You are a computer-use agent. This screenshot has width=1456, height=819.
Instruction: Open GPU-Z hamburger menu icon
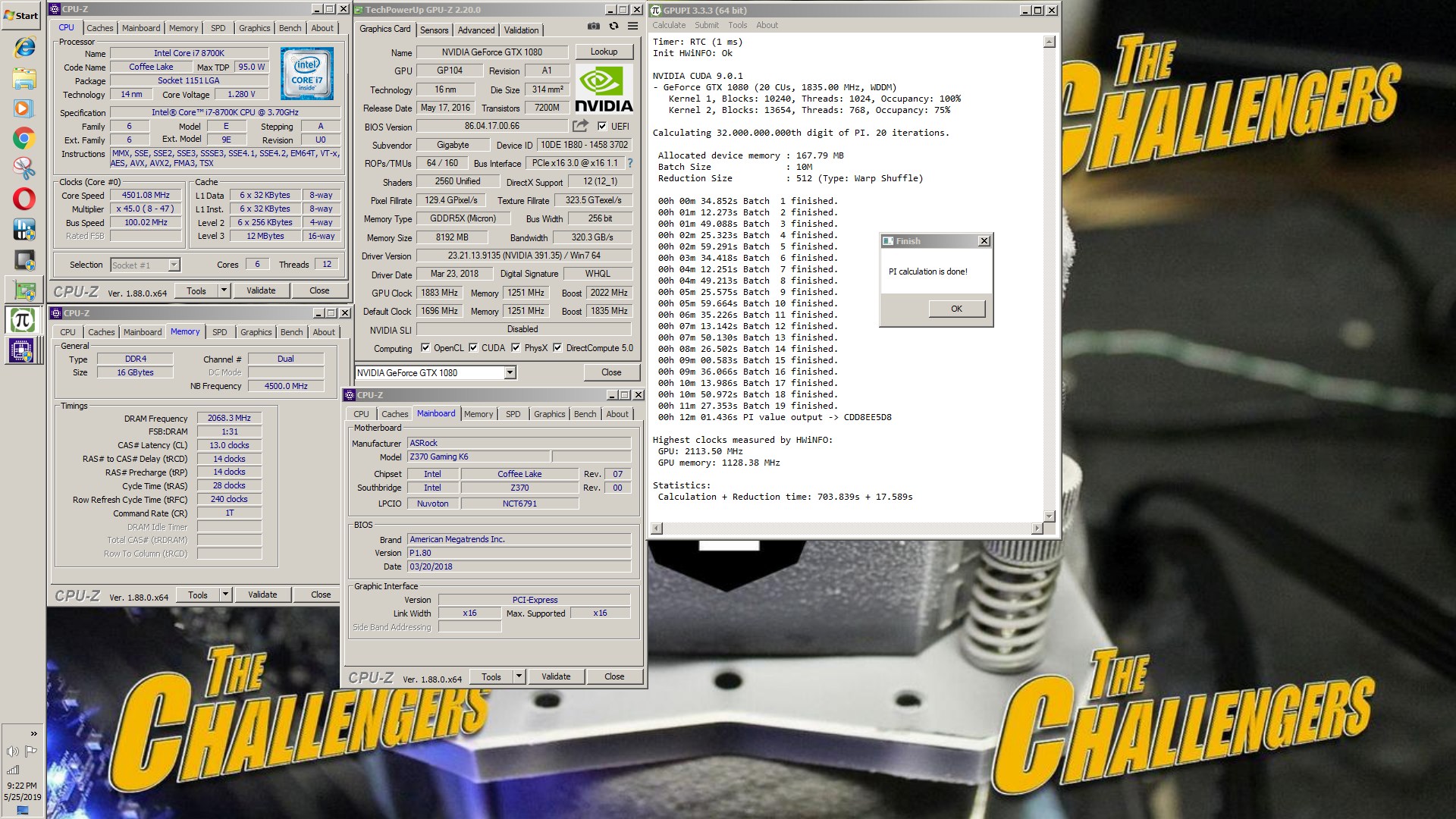click(632, 27)
